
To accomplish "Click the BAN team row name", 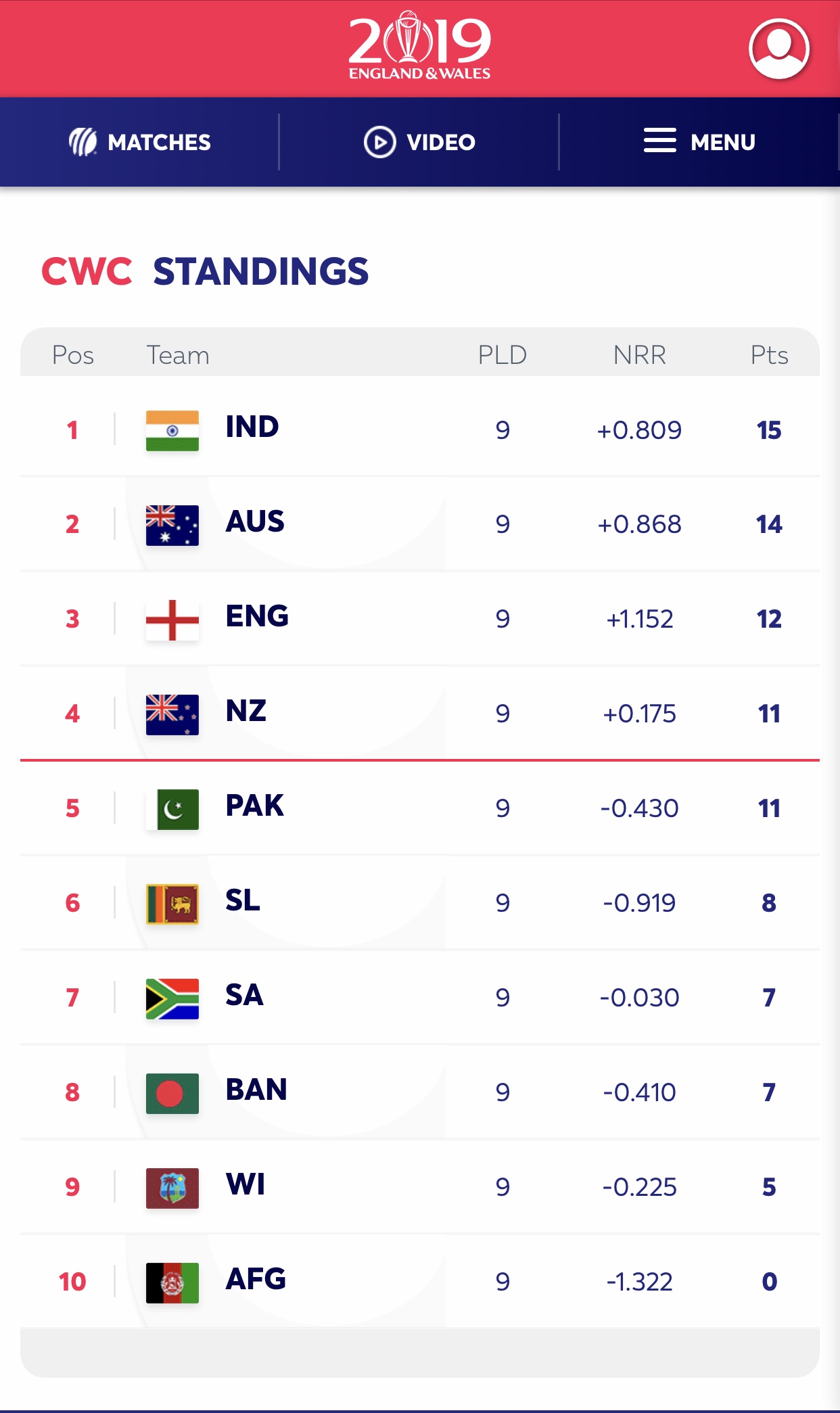I will [x=256, y=1090].
